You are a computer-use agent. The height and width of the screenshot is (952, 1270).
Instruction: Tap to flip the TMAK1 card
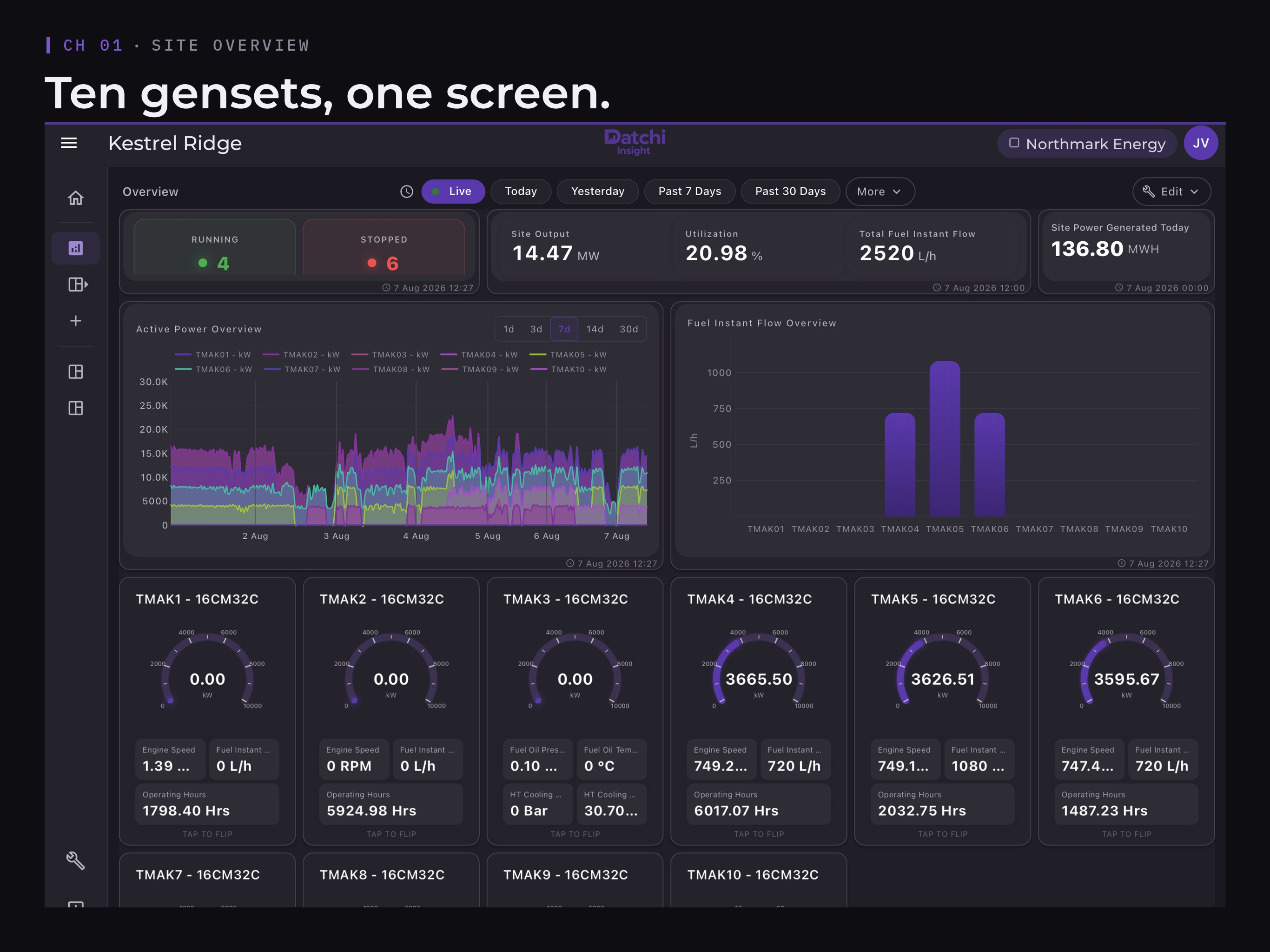(207, 834)
